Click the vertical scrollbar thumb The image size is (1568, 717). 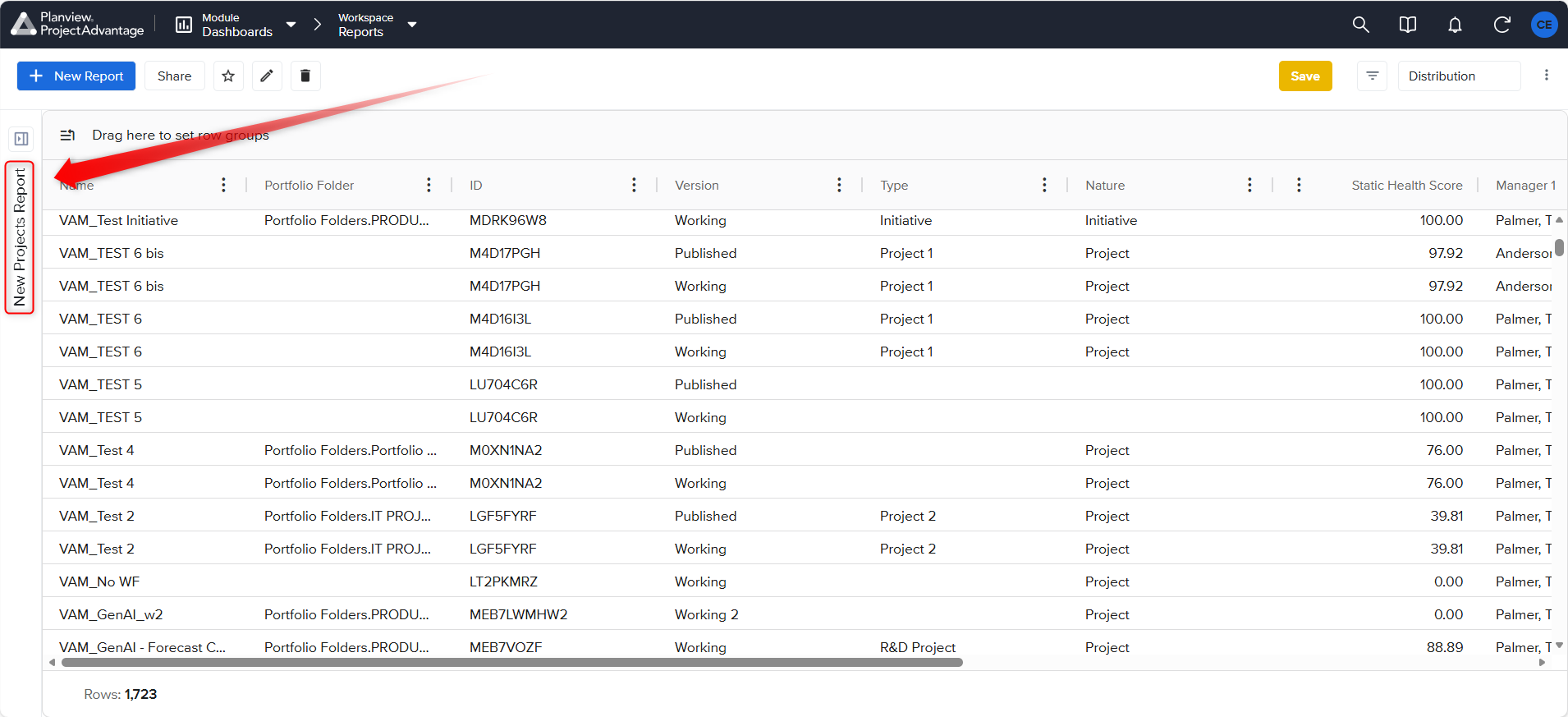click(x=1559, y=248)
